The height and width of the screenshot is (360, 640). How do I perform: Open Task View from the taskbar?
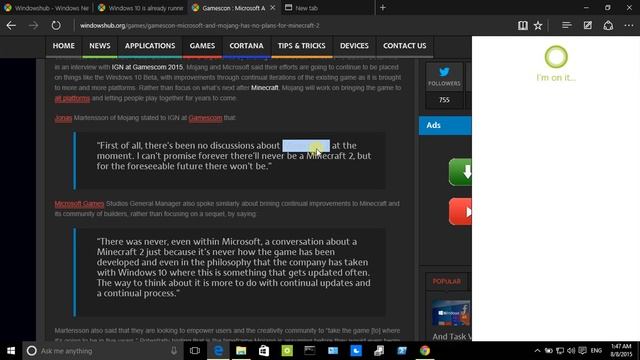click(195, 351)
